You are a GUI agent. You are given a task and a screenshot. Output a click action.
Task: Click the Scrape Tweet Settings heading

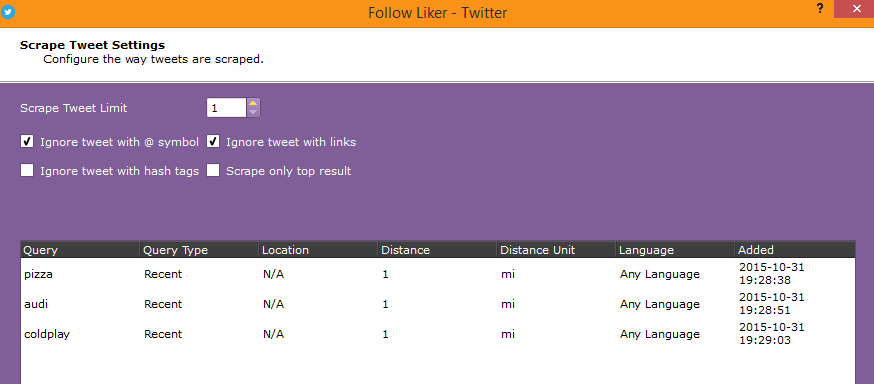click(x=93, y=45)
